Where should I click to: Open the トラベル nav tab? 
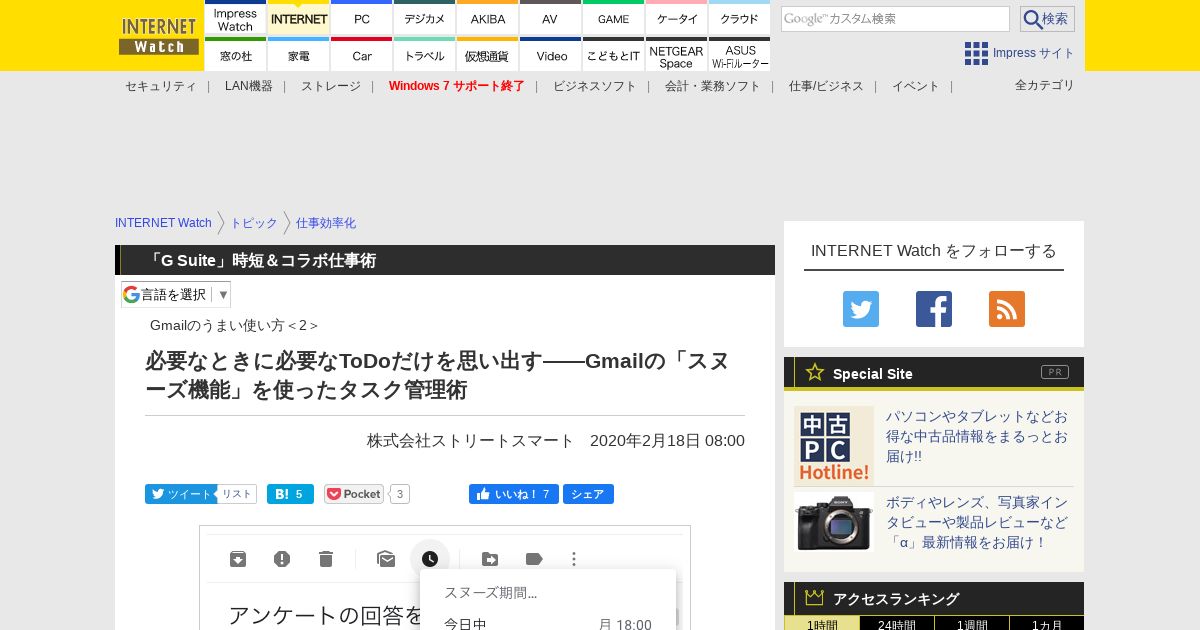(x=425, y=55)
